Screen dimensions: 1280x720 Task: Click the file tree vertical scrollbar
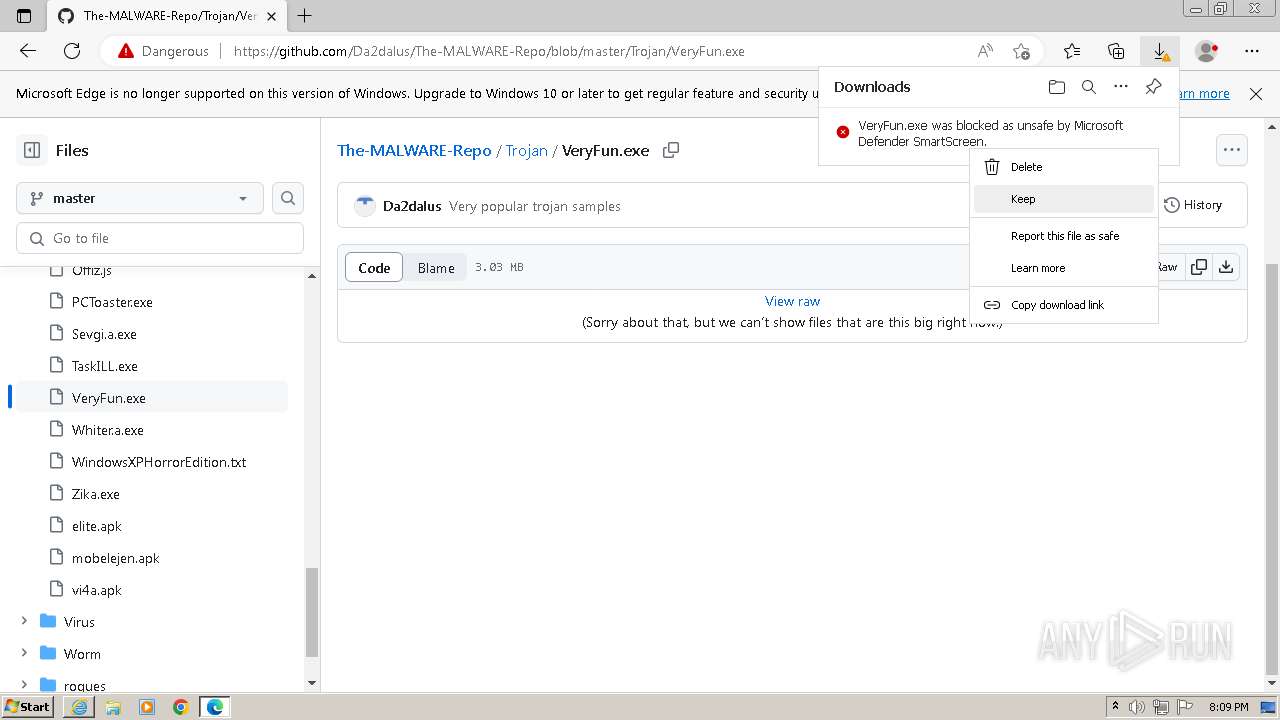pyautogui.click(x=311, y=611)
